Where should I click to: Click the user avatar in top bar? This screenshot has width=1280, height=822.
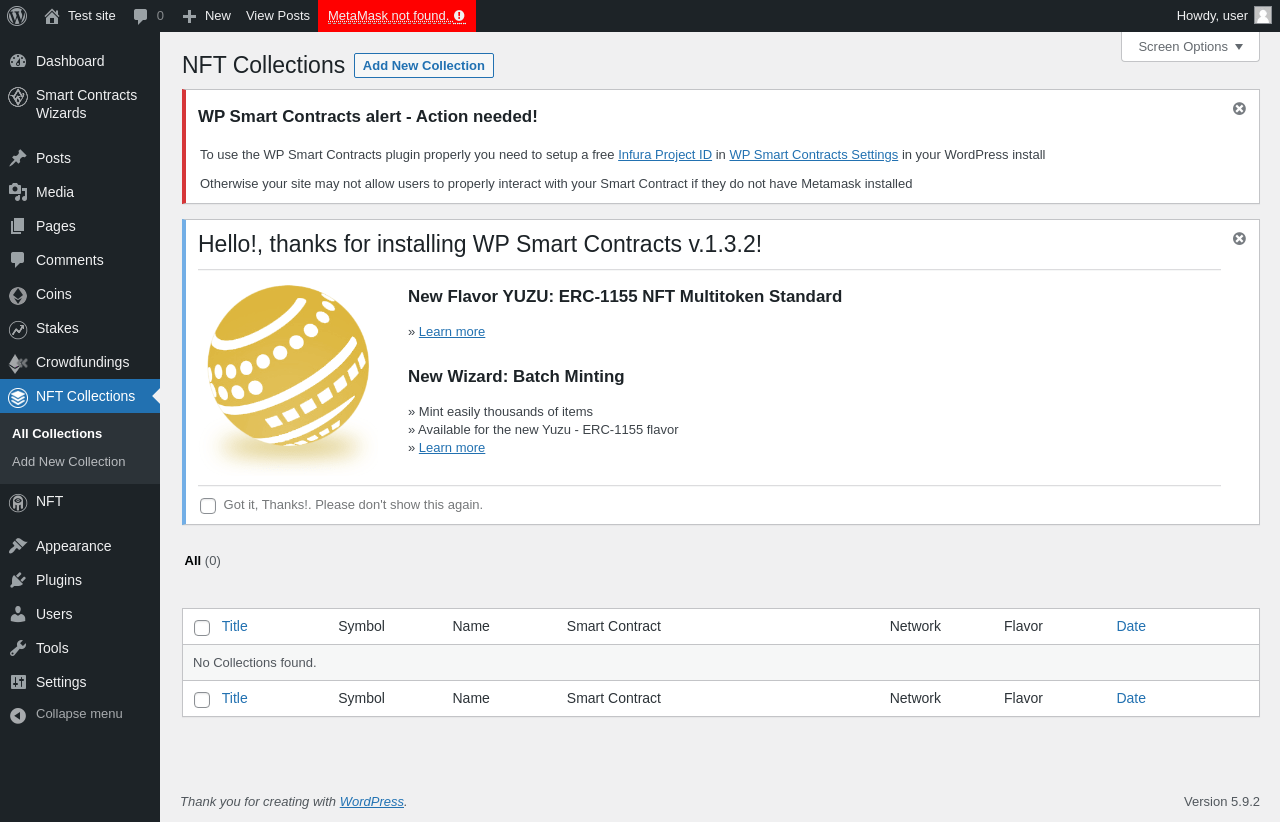tap(1263, 15)
